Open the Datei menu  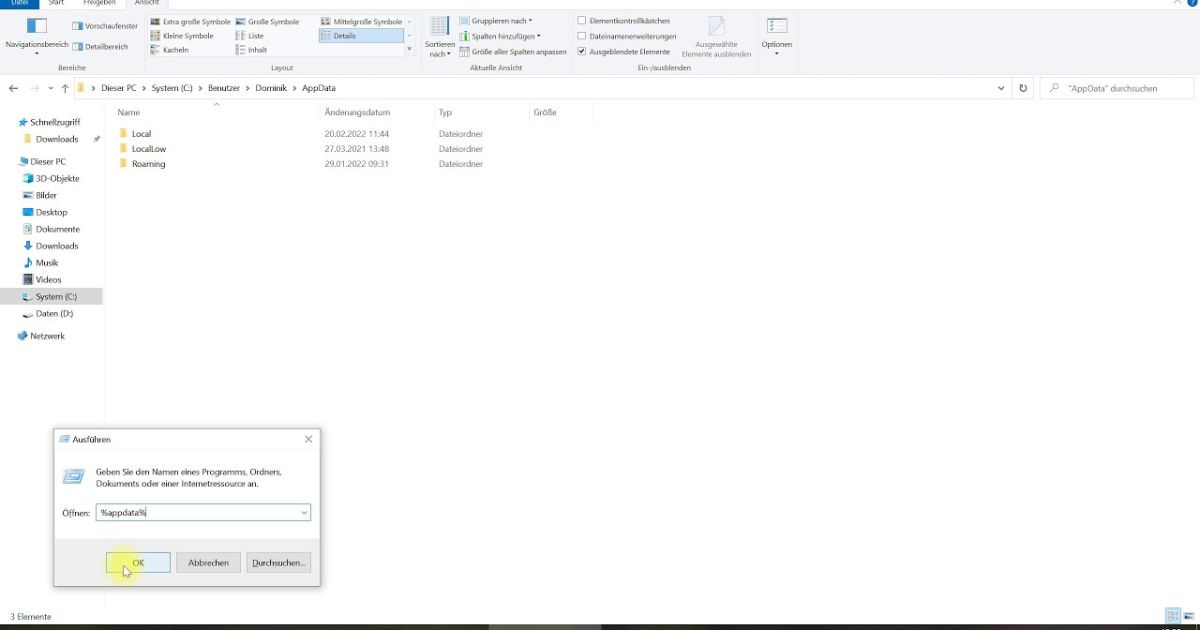(19, 3)
